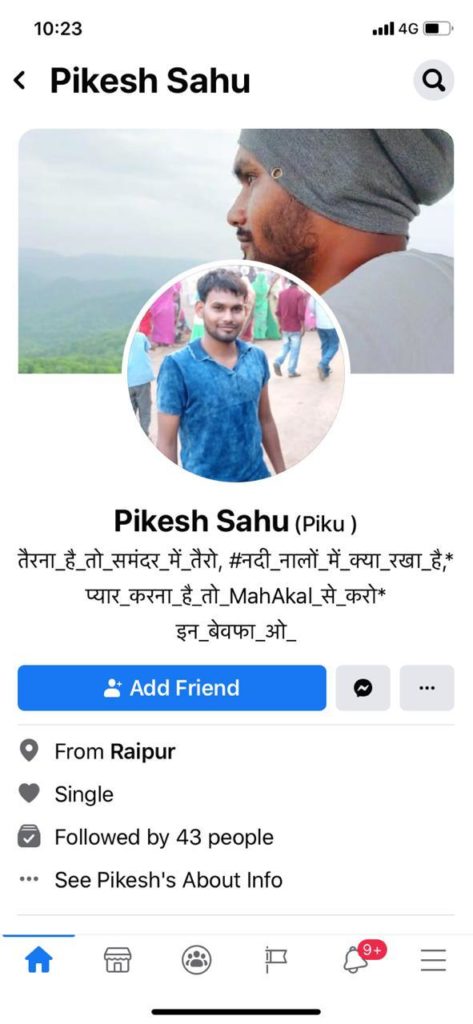Open the Marketplace storefront tab
Screen dimensions: 473x1024
(118, 959)
